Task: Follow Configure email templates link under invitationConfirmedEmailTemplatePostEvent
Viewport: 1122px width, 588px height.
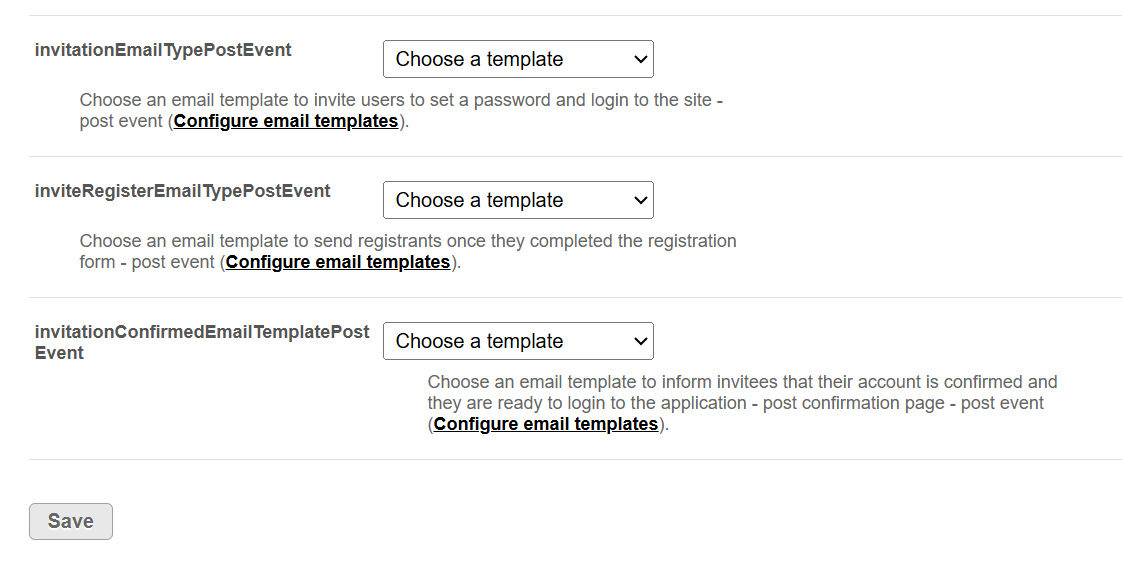Action: (546, 424)
